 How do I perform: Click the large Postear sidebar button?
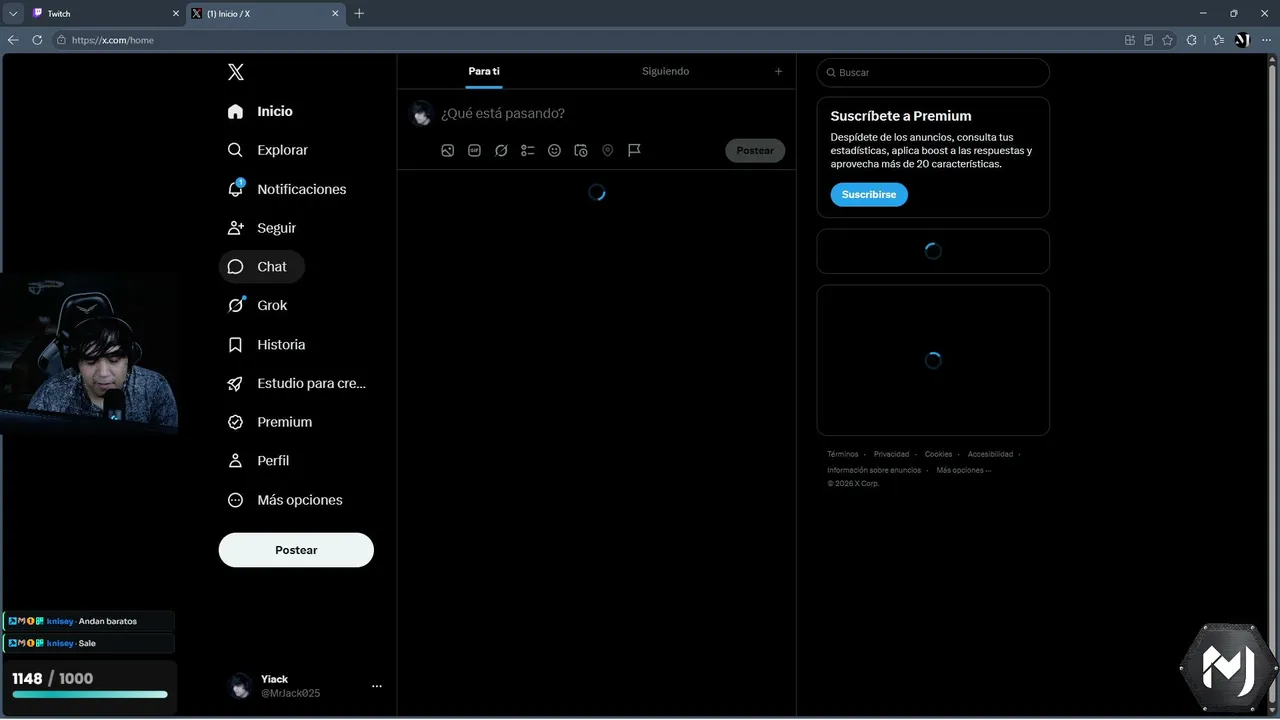[296, 550]
